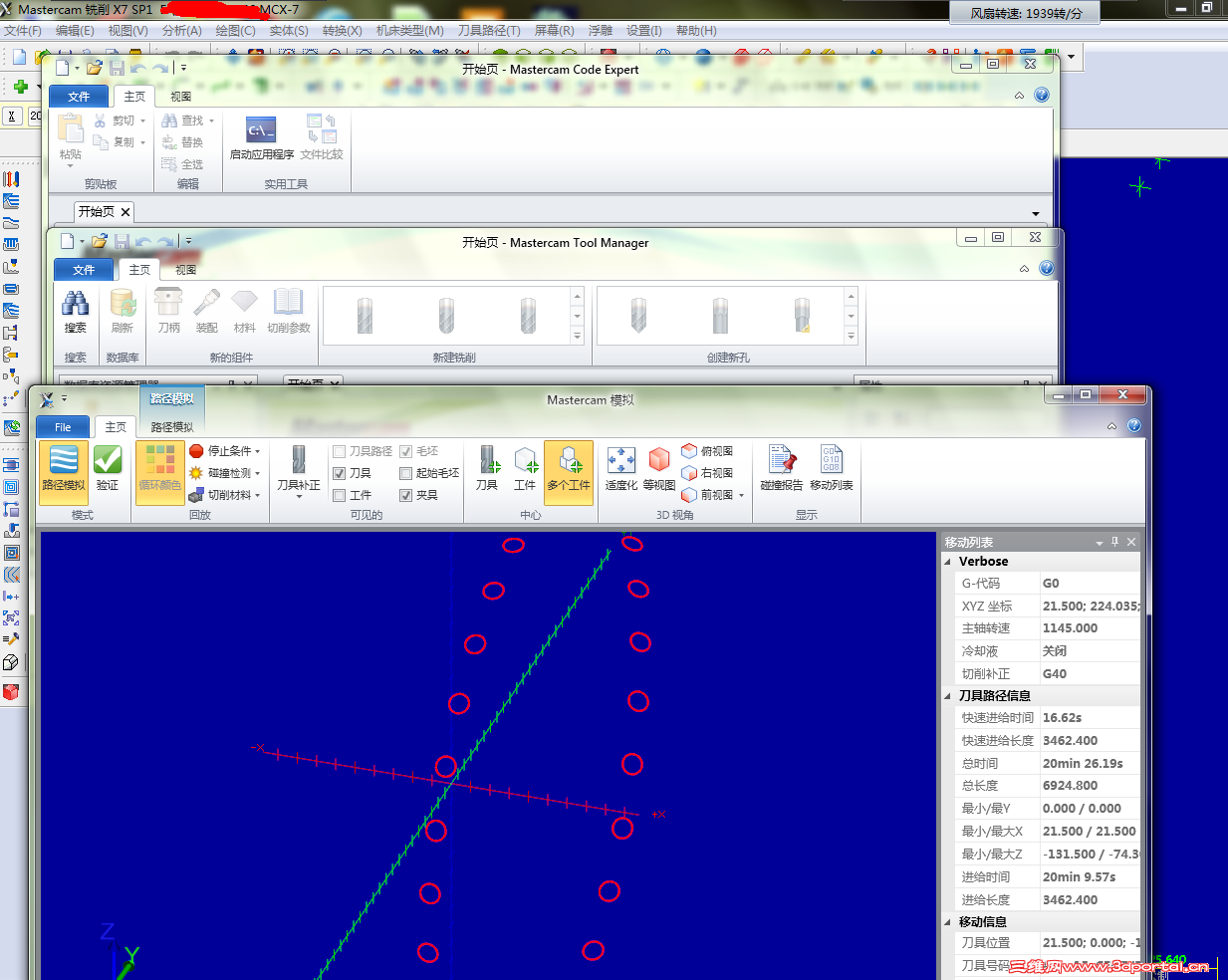The width and height of the screenshot is (1228, 980).
Task: Toggle the 移动列表 move list display
Action: (832, 469)
